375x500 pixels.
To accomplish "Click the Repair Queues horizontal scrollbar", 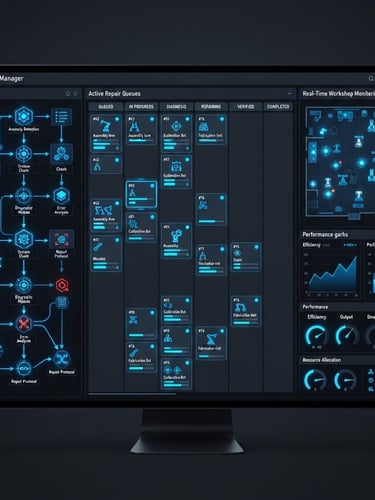I will (132, 394).
